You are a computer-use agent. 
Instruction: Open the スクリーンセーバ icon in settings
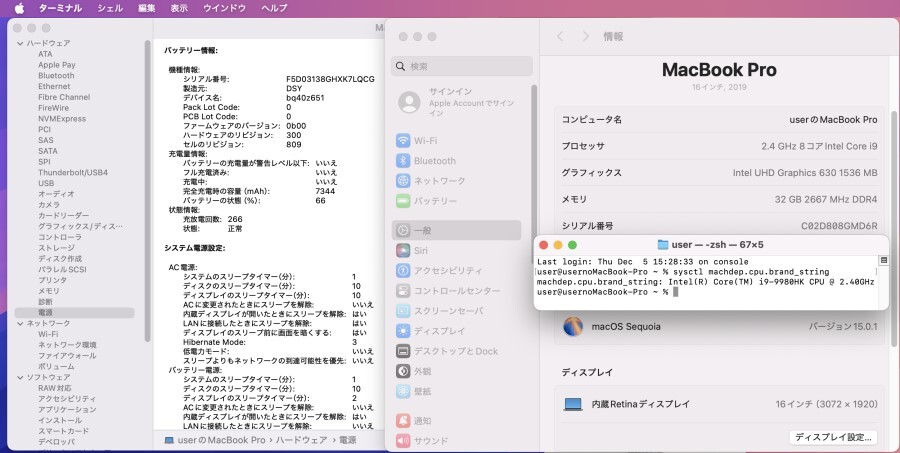(403, 311)
